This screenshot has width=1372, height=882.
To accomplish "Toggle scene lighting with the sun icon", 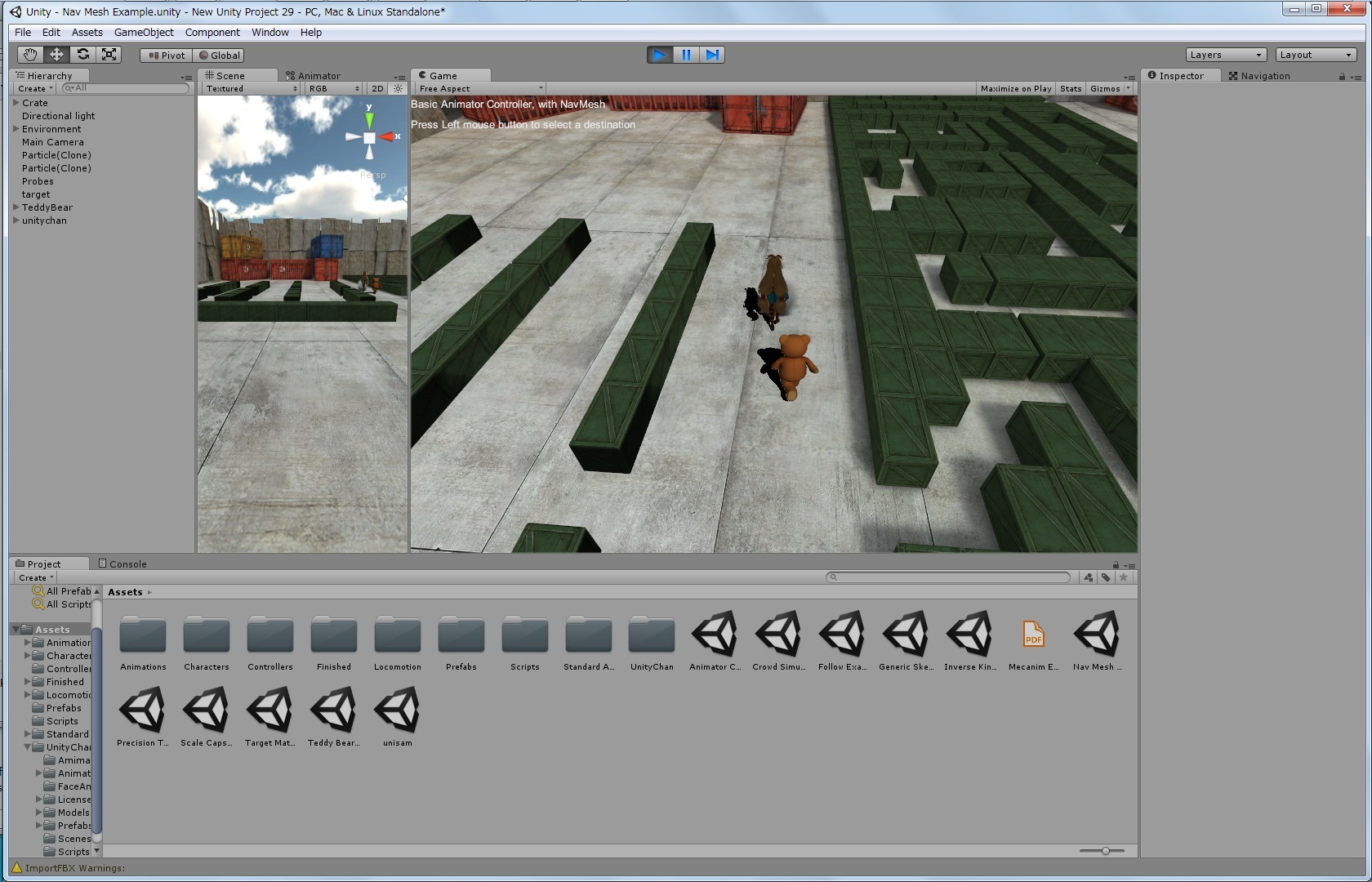I will pyautogui.click(x=397, y=88).
